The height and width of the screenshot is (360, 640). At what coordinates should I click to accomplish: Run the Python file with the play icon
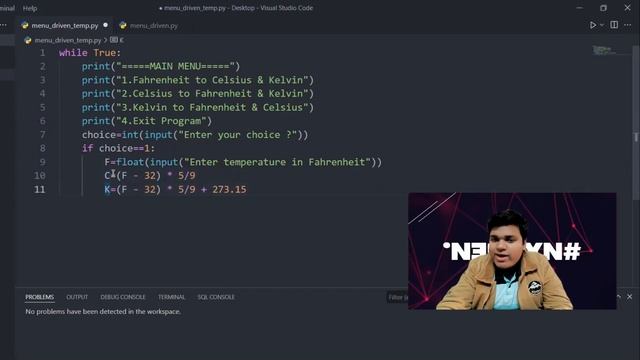tap(593, 25)
